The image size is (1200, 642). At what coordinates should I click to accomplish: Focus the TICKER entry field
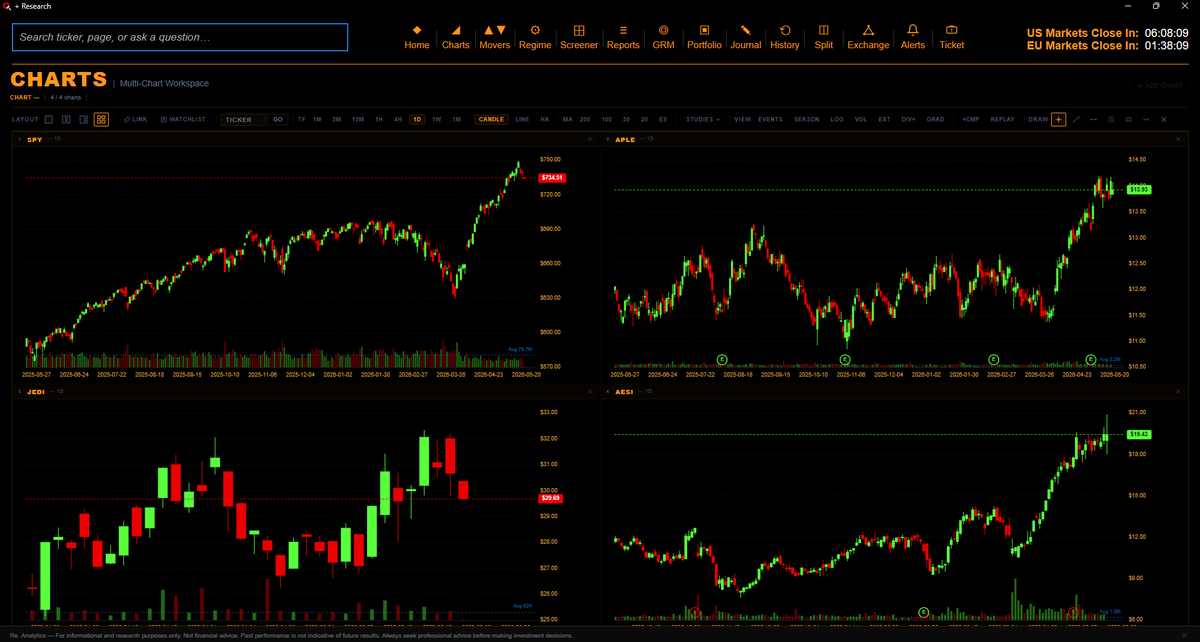(243, 119)
